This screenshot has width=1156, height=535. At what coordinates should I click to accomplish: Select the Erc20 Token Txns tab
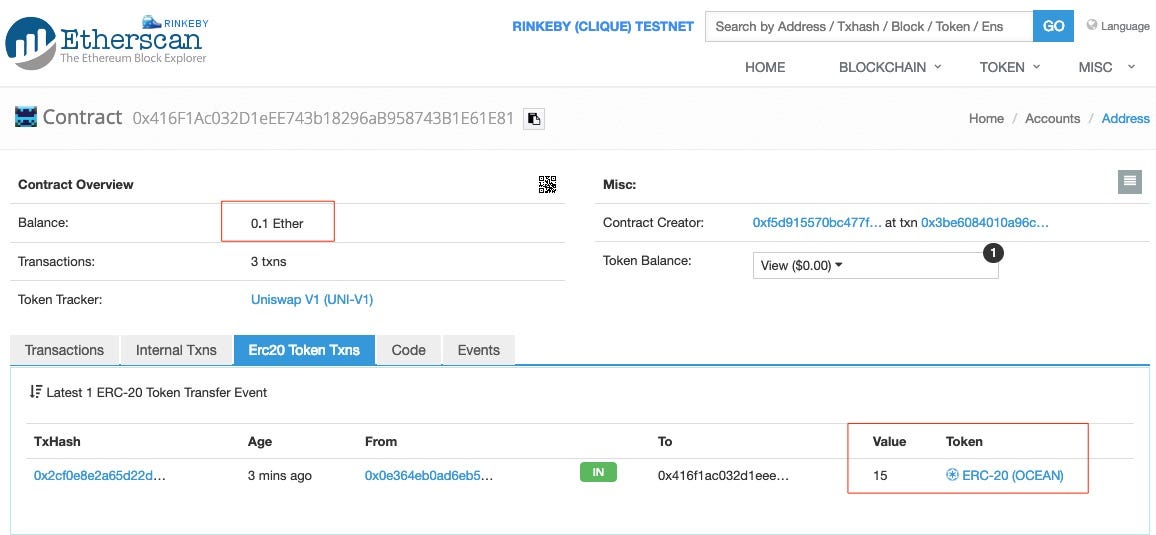[304, 350]
